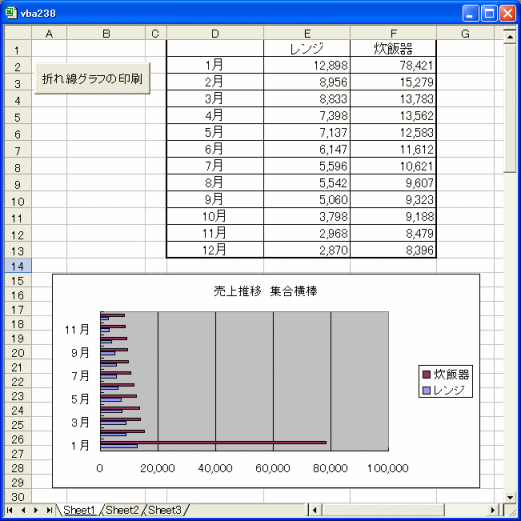Click the 100,000 axis label
Image resolution: width=521 pixels, height=521 pixels.
[388, 468]
